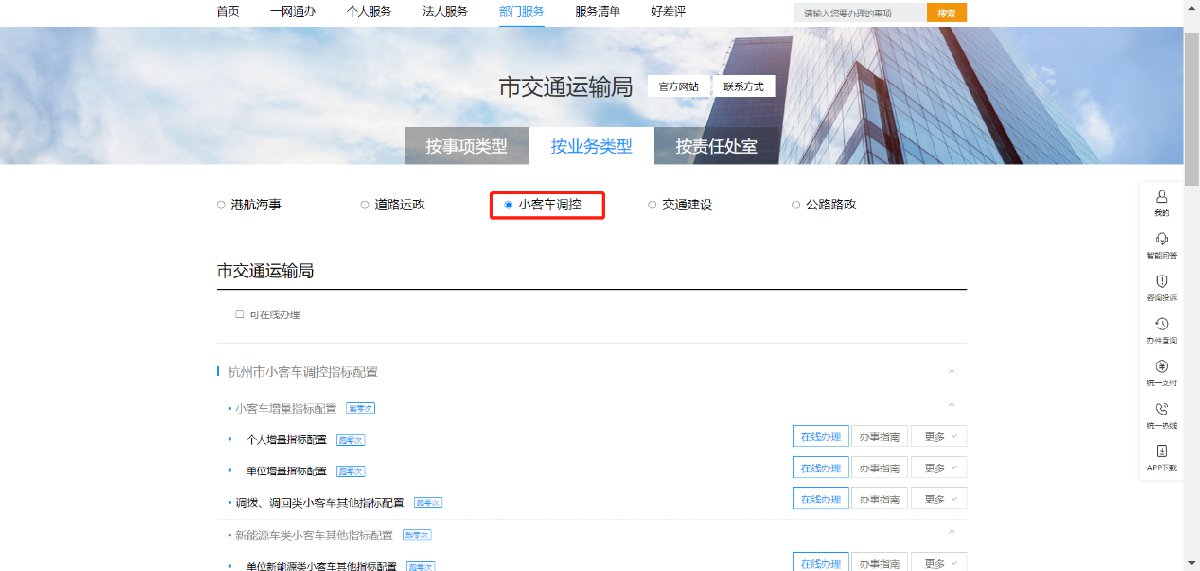Image resolution: width=1200 pixels, height=571 pixels.
Task: Open the 我的 profile icon in sidebar
Action: [1161, 197]
